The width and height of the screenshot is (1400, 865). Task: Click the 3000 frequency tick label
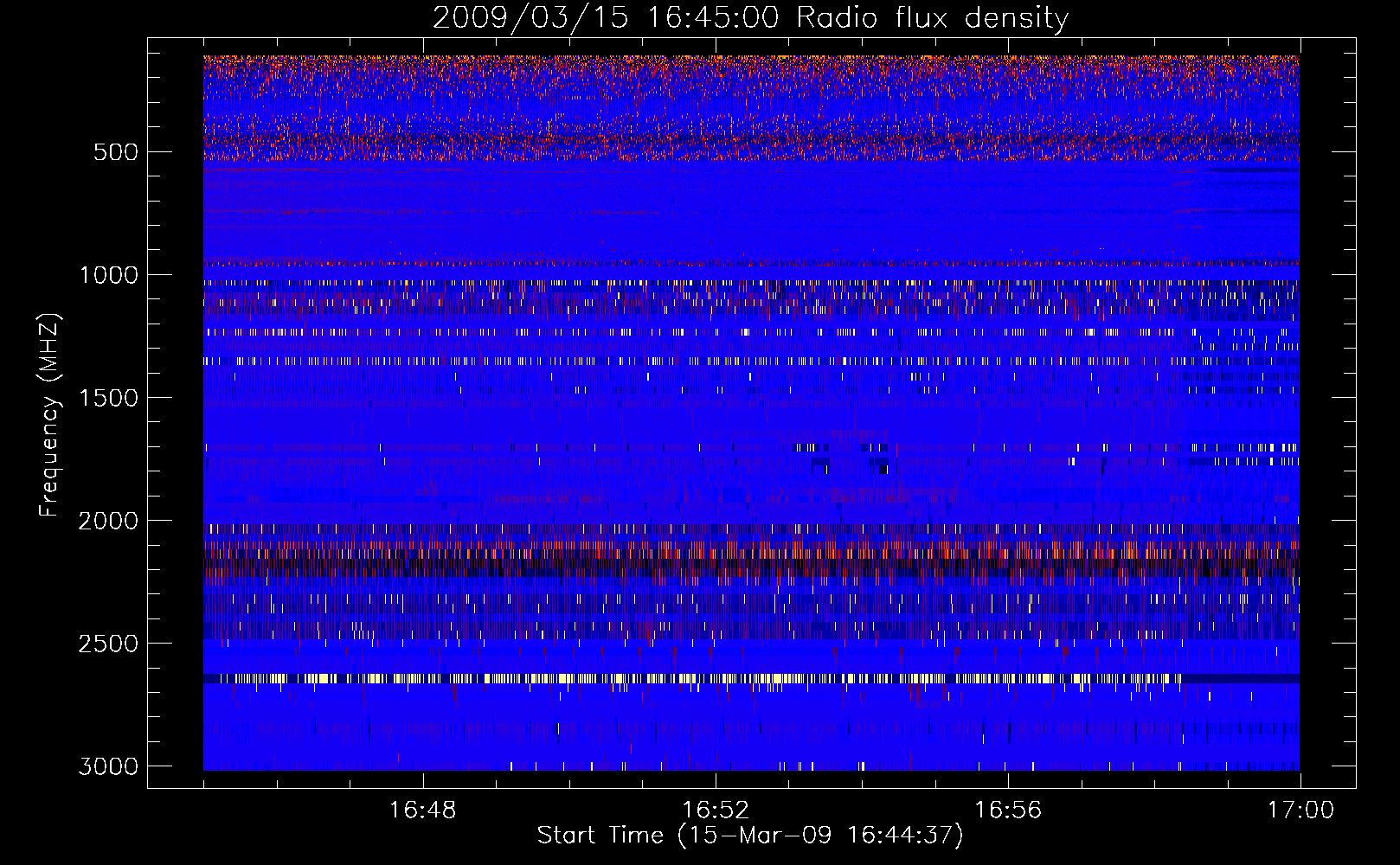(x=108, y=766)
